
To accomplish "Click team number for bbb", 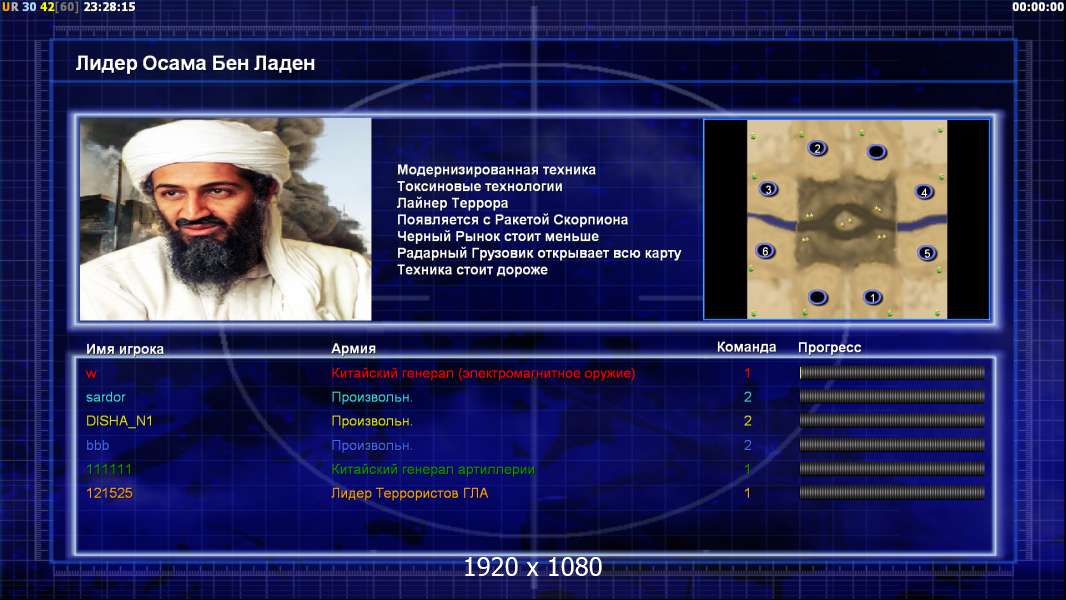I will pos(747,445).
